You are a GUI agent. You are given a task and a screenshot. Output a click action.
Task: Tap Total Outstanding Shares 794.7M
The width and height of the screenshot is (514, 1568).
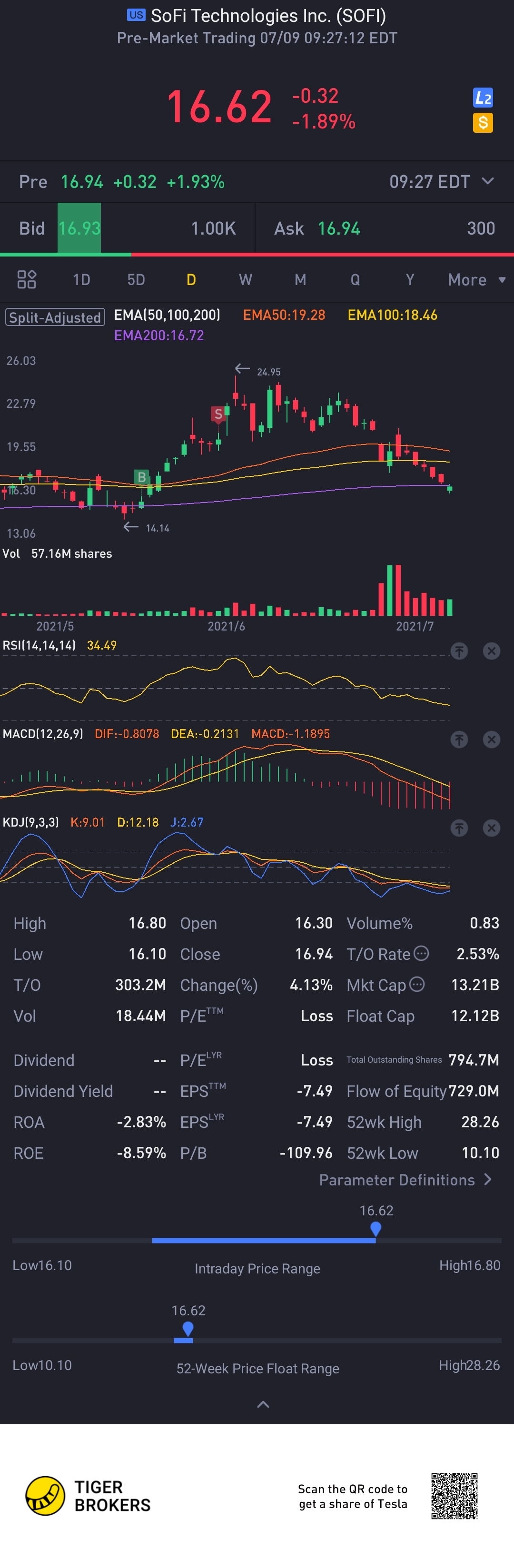(423, 1060)
